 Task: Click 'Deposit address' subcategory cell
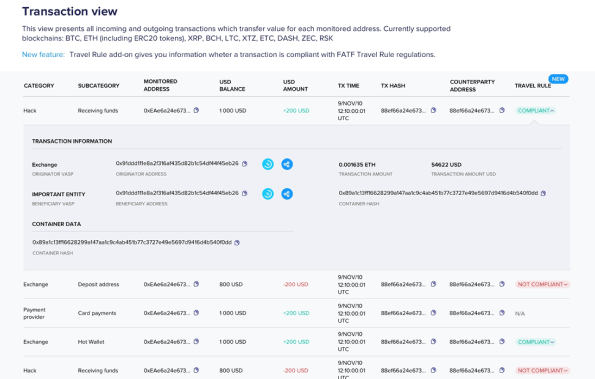pos(98,284)
